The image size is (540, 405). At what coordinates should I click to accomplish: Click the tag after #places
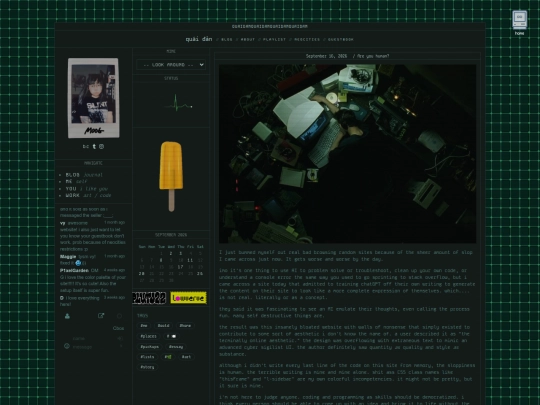(x=171, y=336)
